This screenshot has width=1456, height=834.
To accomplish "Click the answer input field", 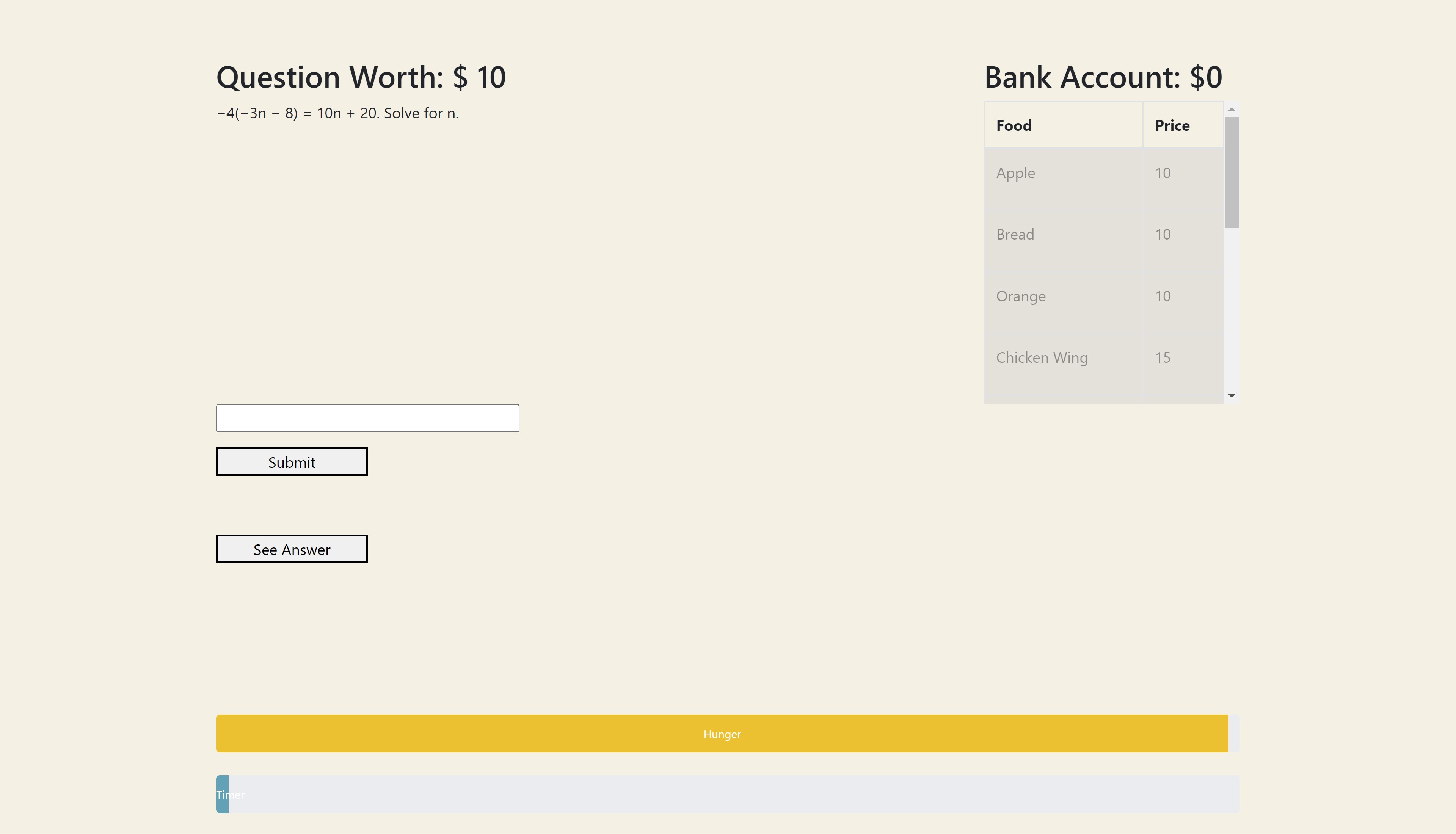I will coord(367,418).
